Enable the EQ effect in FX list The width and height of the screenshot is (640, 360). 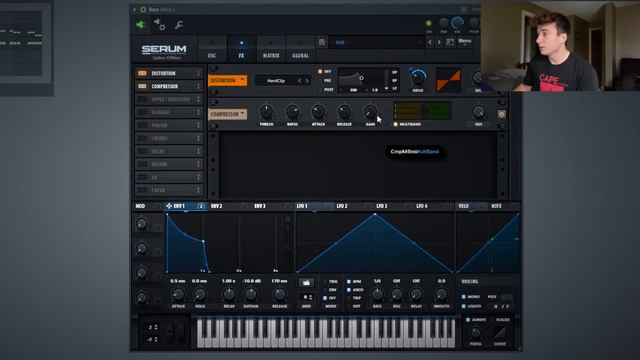[142, 177]
